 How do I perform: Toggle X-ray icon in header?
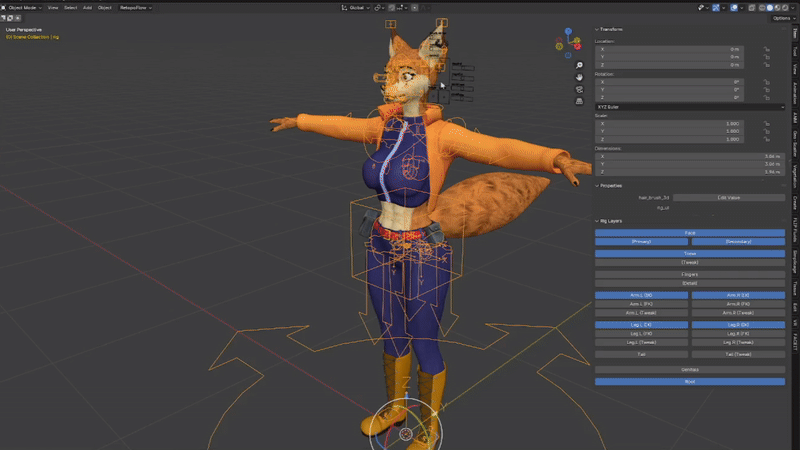752,8
